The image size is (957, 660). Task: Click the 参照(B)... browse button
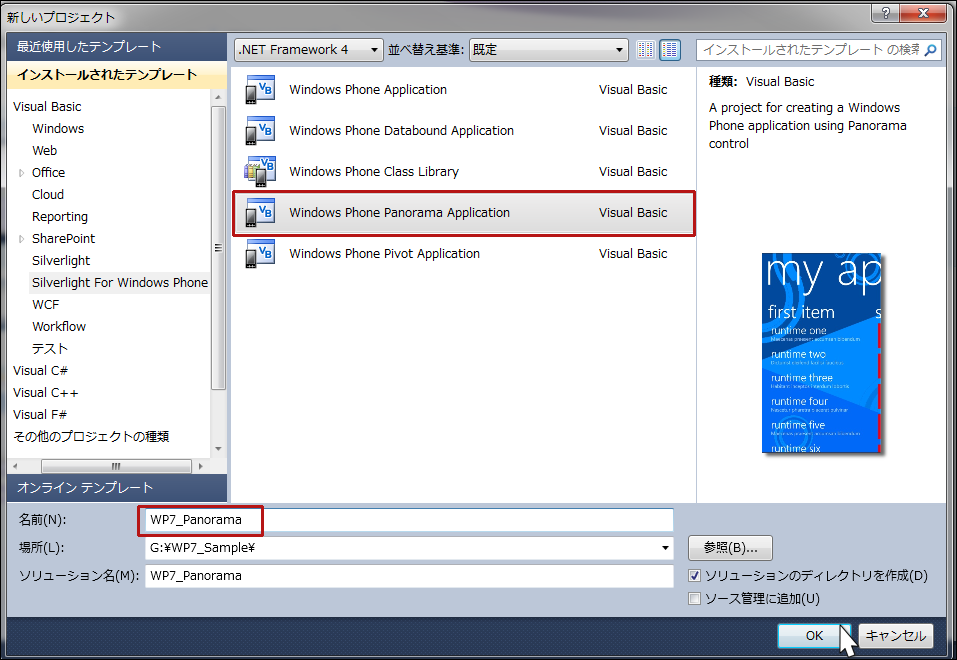(730, 548)
